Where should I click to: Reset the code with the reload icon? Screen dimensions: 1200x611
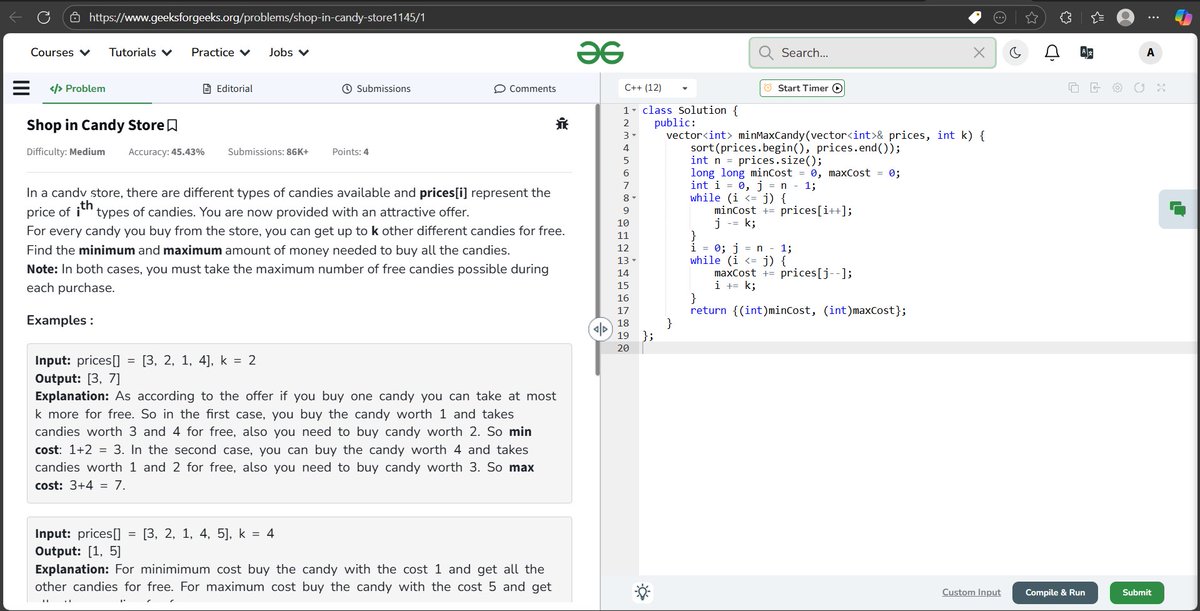pyautogui.click(x=1139, y=88)
